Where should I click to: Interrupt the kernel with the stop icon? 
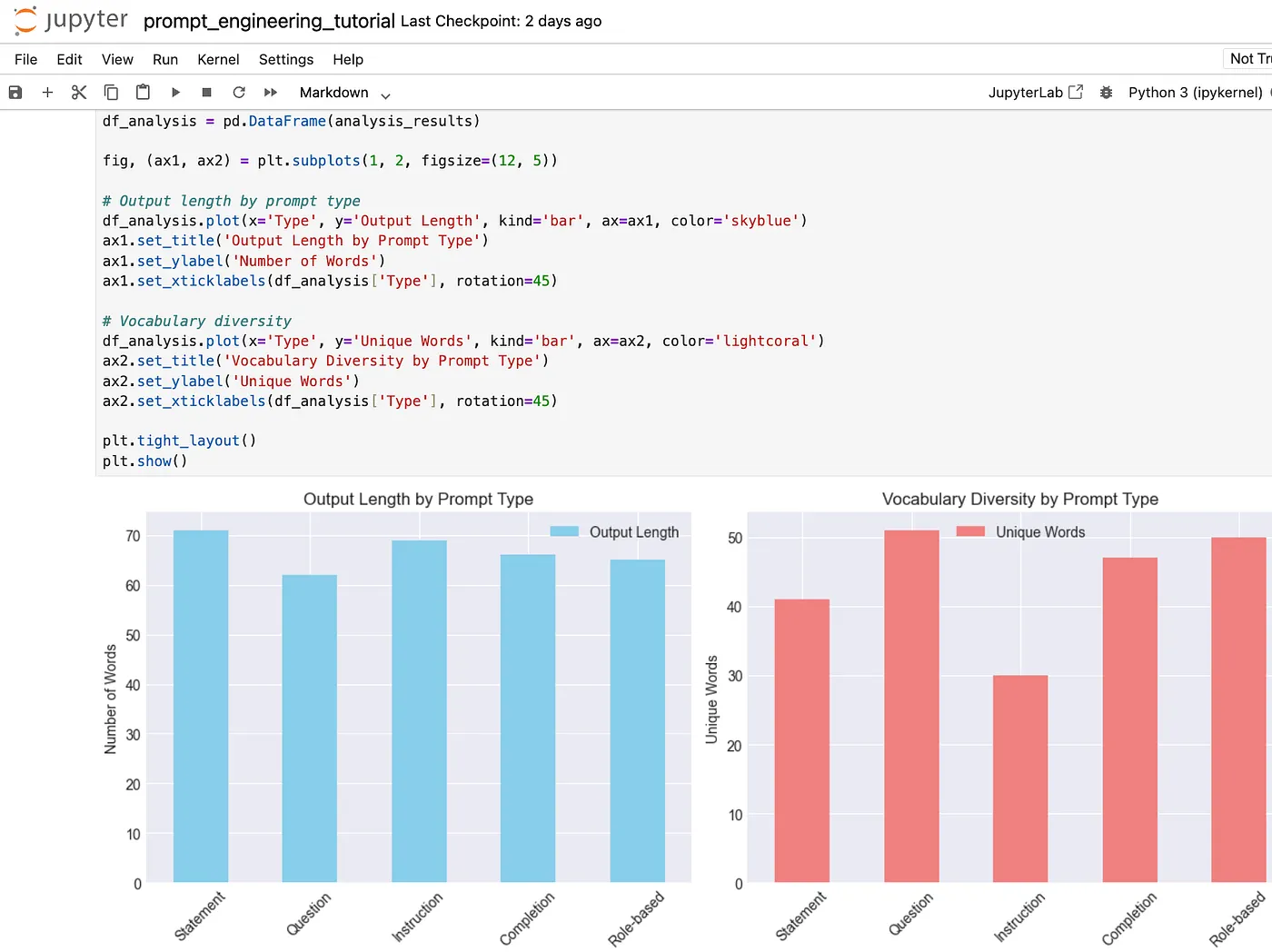pos(207,93)
